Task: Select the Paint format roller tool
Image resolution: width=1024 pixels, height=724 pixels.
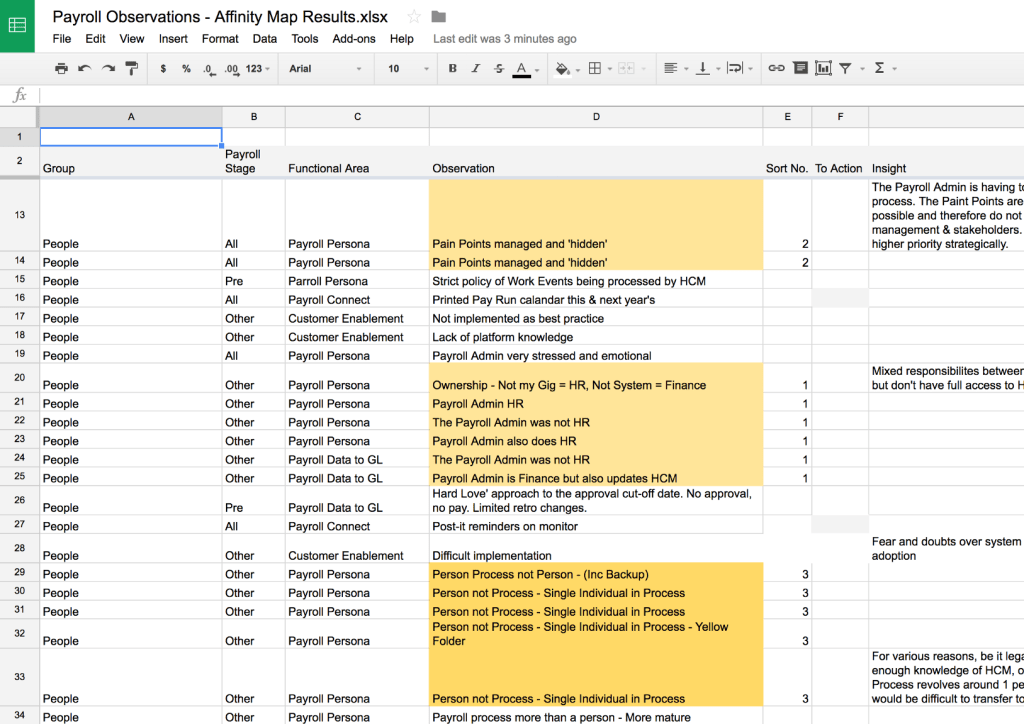Action: 131,69
